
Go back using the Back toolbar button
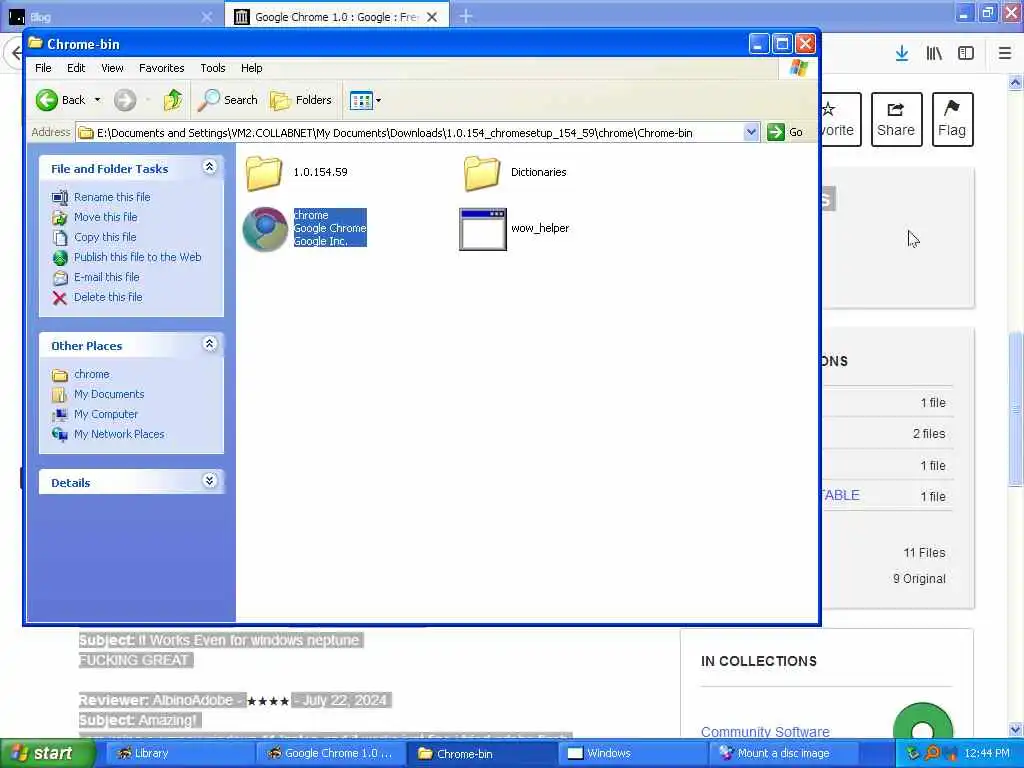pyautogui.click(x=60, y=100)
